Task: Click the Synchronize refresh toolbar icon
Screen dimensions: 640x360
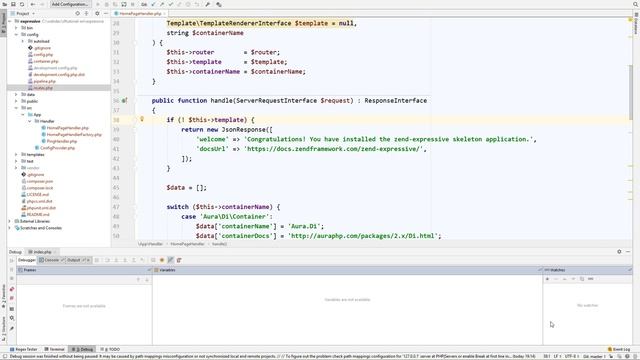Action: (x=22, y=4)
